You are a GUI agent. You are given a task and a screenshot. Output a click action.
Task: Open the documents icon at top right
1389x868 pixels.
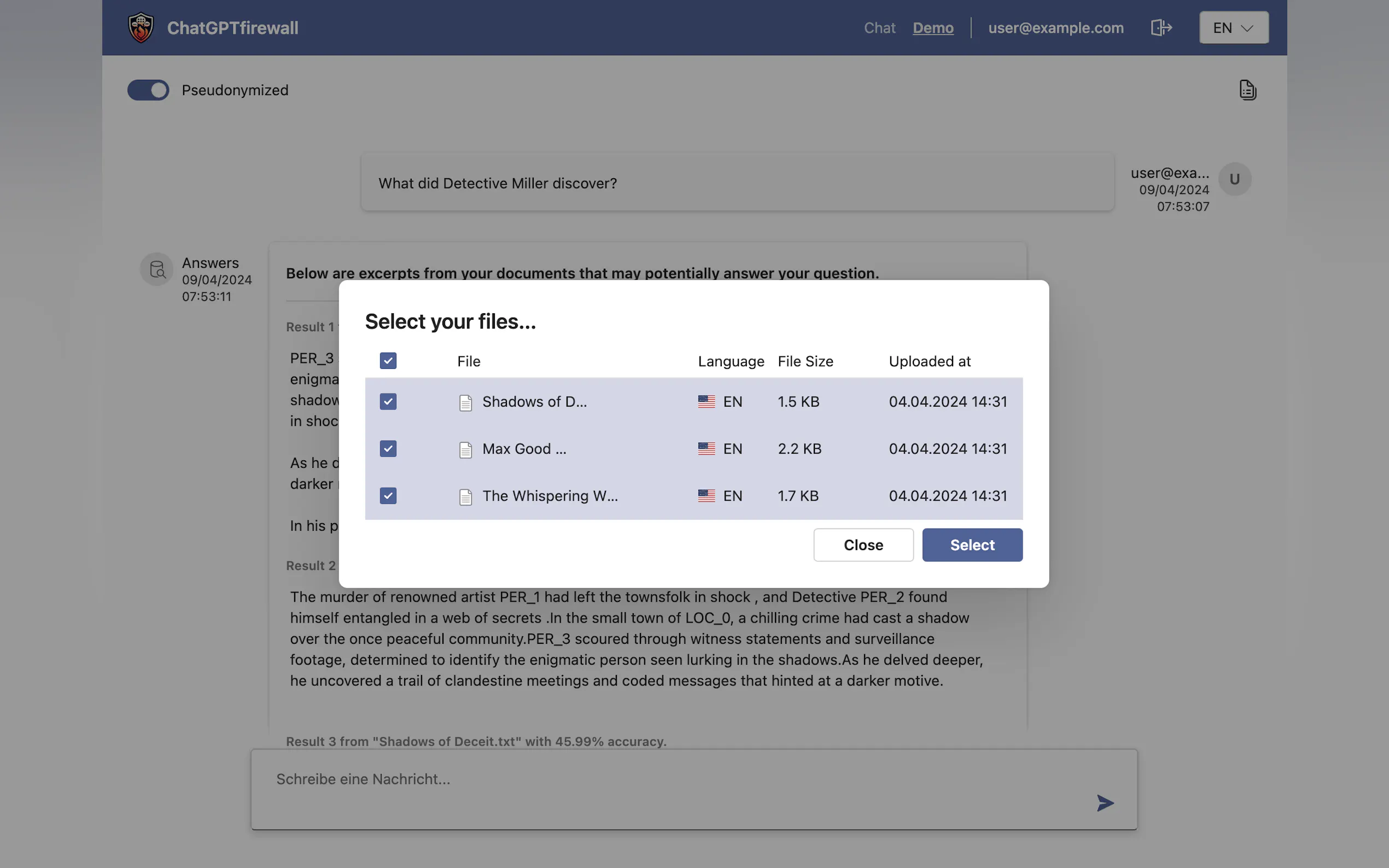1247,90
